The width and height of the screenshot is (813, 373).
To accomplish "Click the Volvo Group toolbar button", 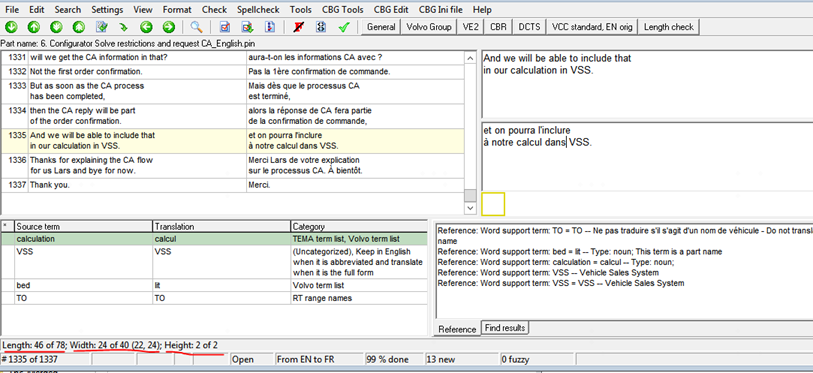I will (429, 27).
